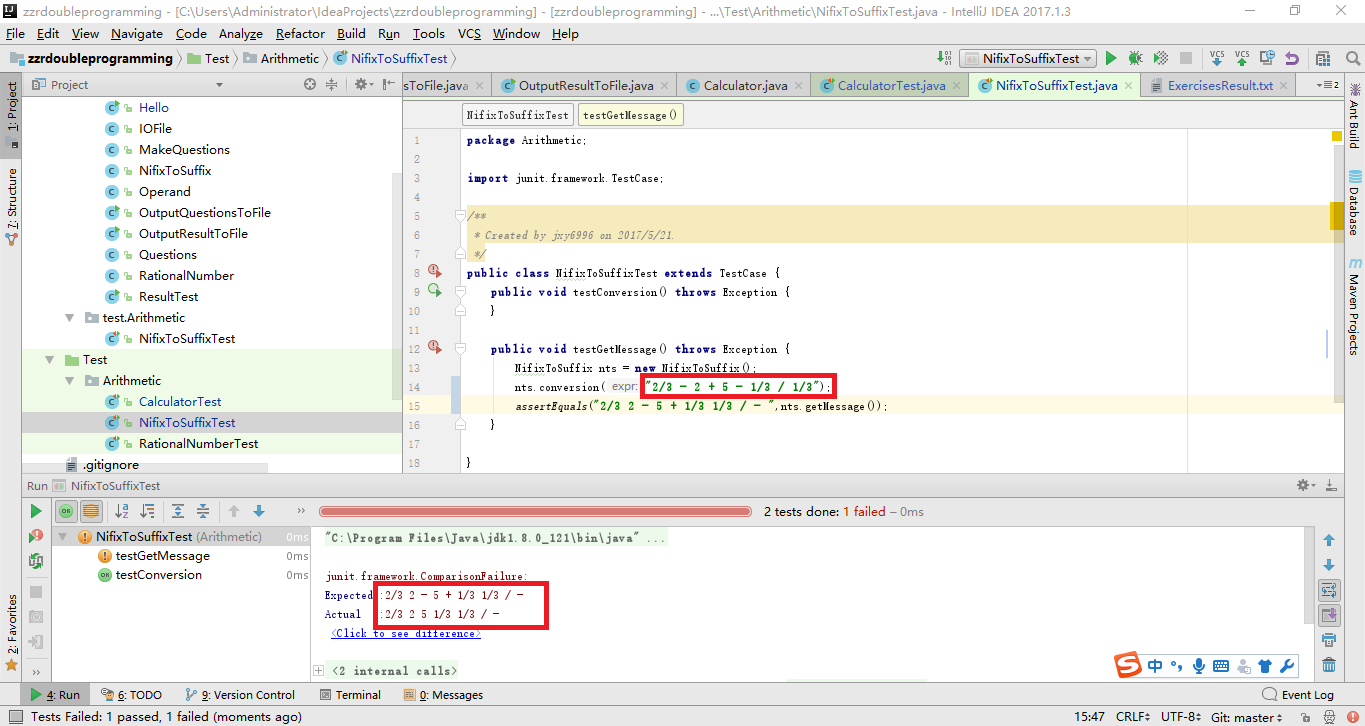Hide Run tool window icon

click(x=1331, y=485)
